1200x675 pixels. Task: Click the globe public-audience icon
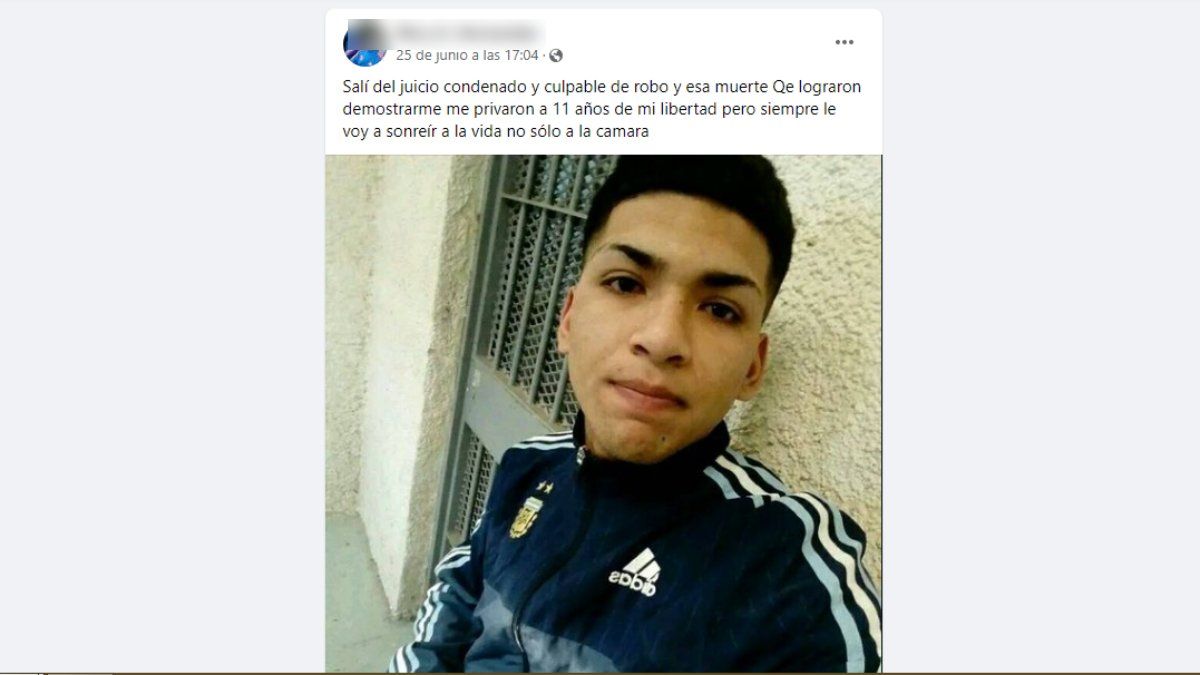tap(556, 56)
